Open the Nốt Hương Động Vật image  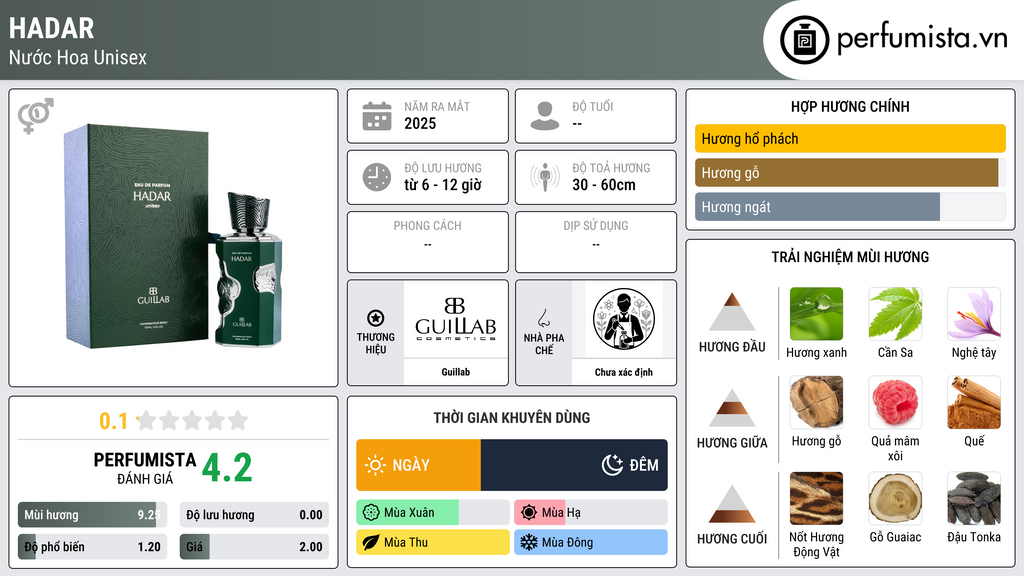pos(816,499)
